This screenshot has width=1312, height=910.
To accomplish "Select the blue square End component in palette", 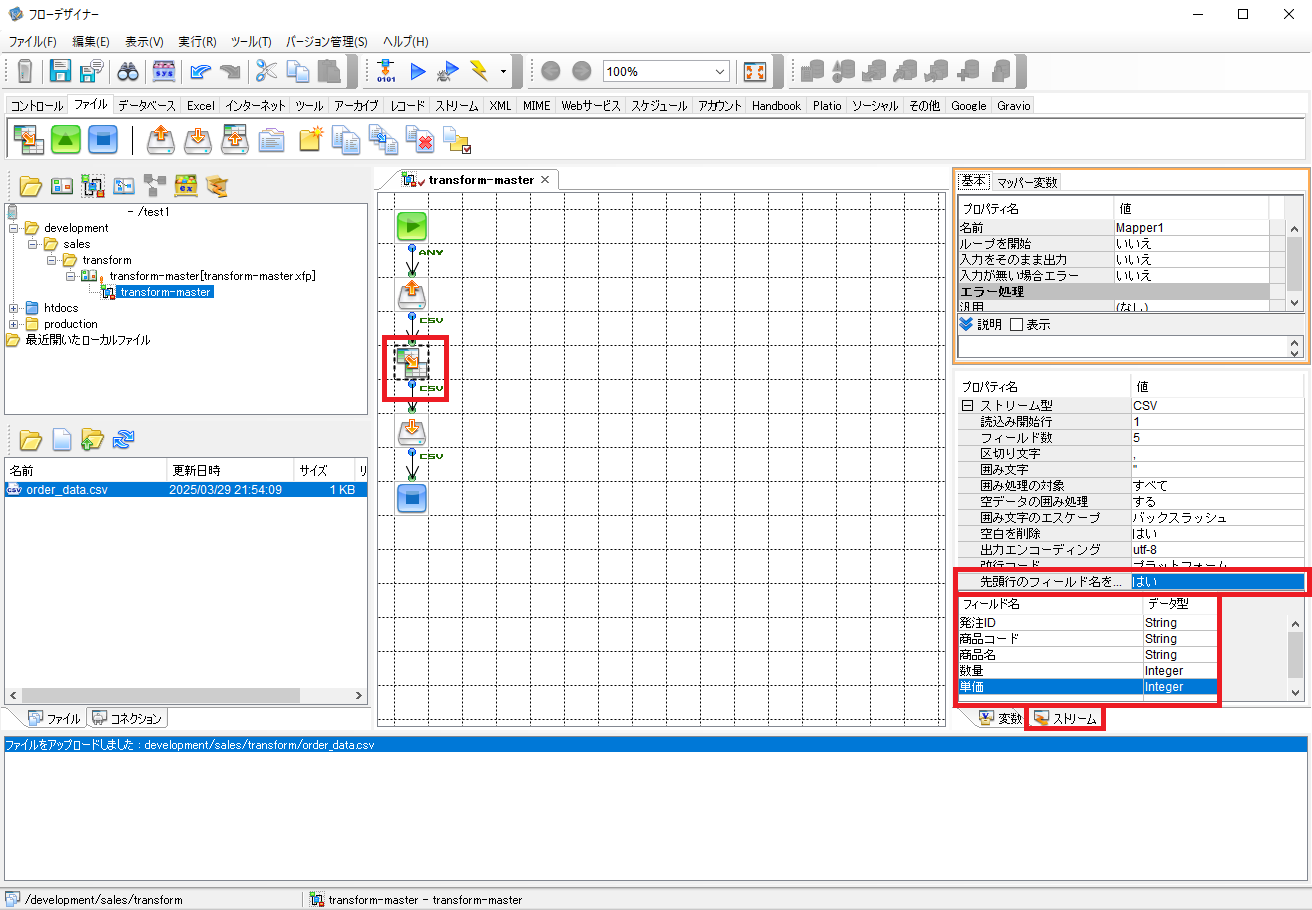I will pyautogui.click(x=103, y=140).
